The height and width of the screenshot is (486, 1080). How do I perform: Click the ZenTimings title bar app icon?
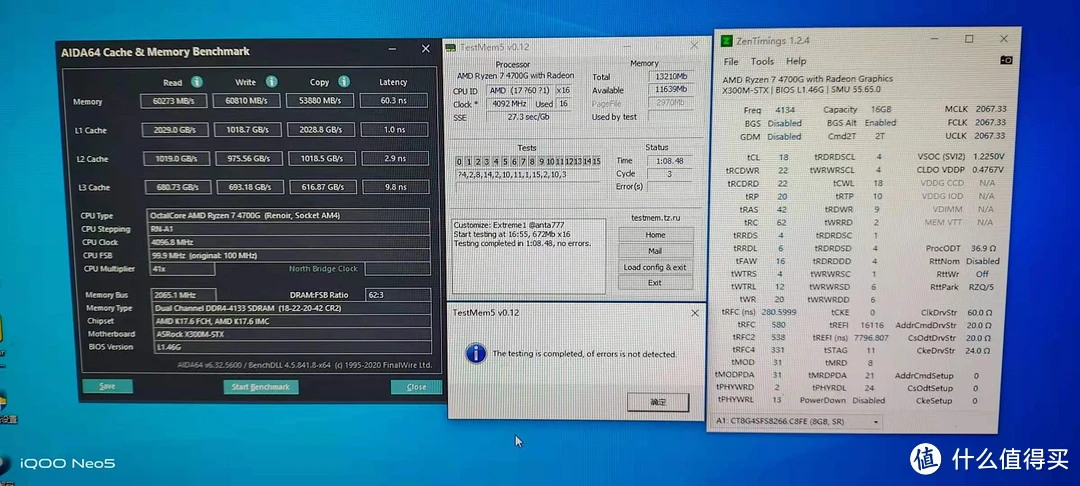(x=727, y=40)
